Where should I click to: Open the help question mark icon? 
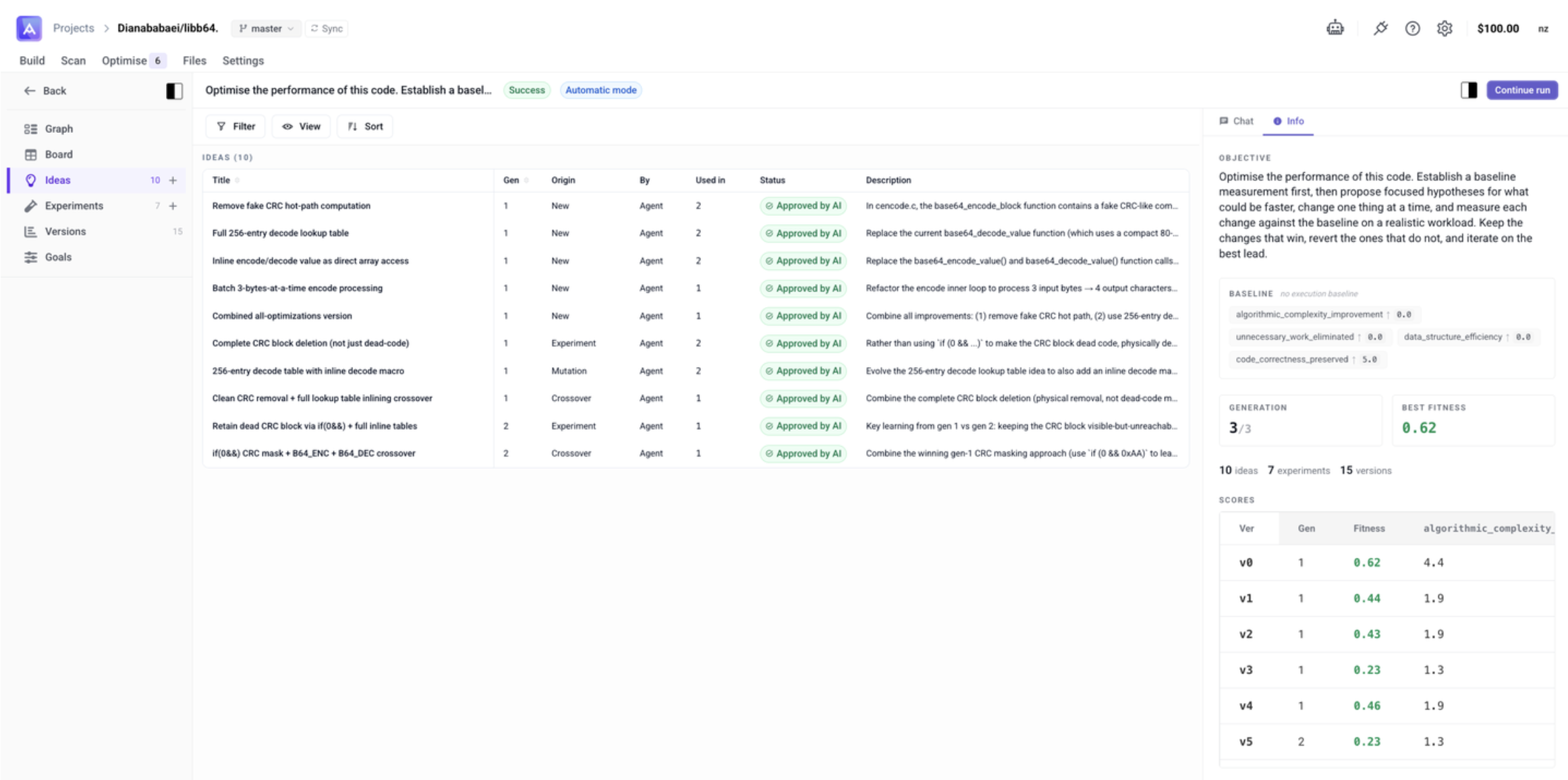click(1412, 28)
